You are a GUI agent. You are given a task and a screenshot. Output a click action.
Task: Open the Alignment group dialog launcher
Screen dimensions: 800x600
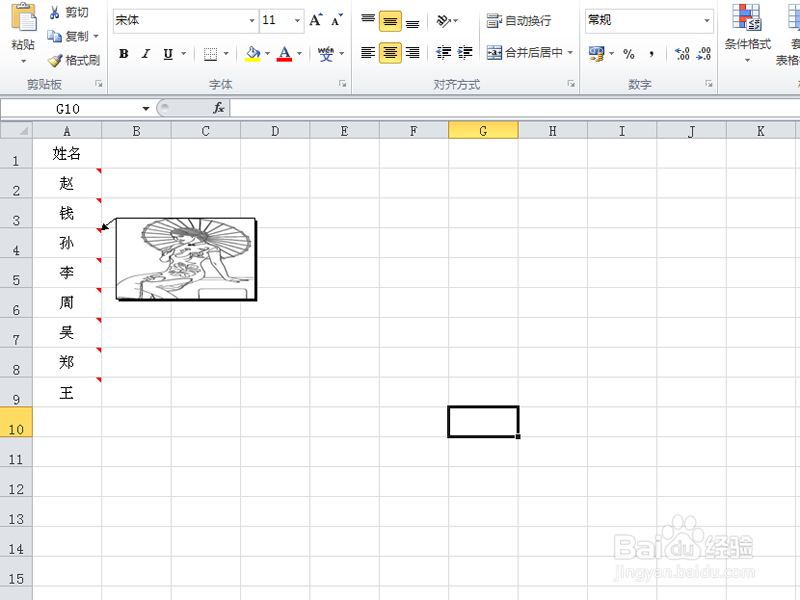[x=571, y=84]
